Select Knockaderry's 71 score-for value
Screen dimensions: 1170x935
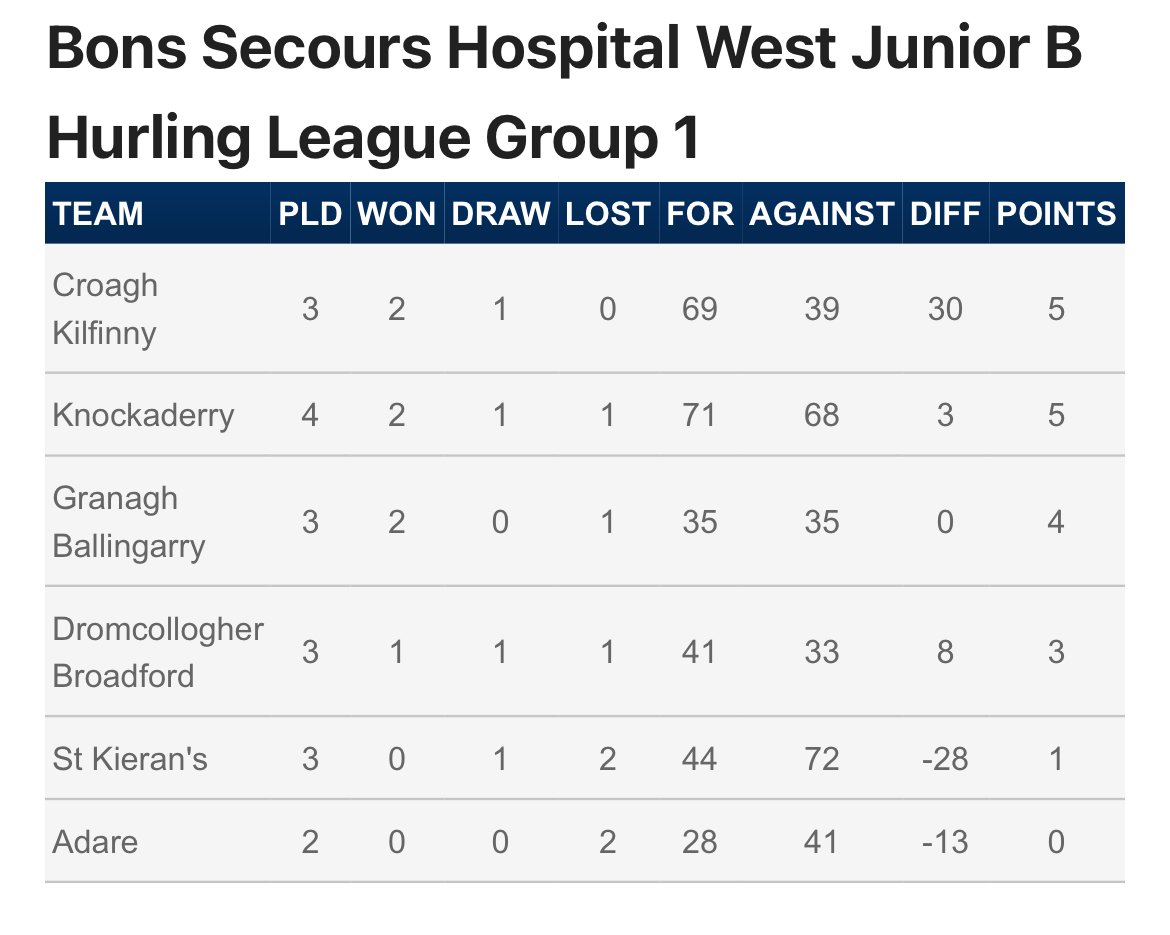pyautogui.click(x=699, y=415)
